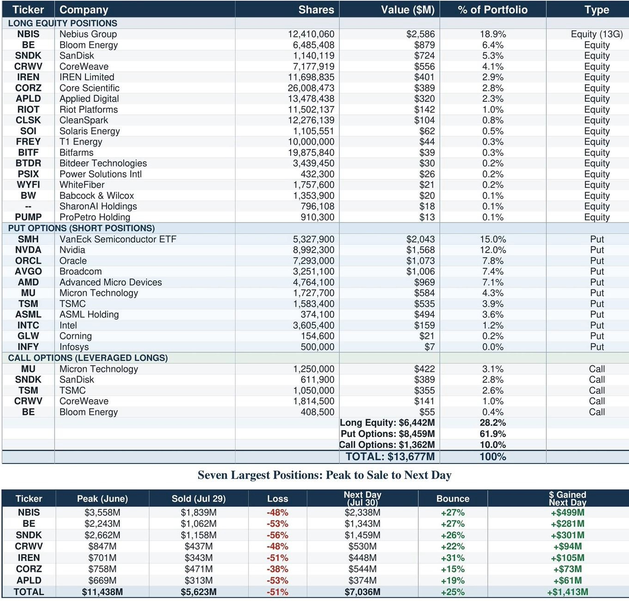This screenshot has width=629, height=601.
Task: Select the SharonAI Holdings company cell
Action: [x=98, y=206]
